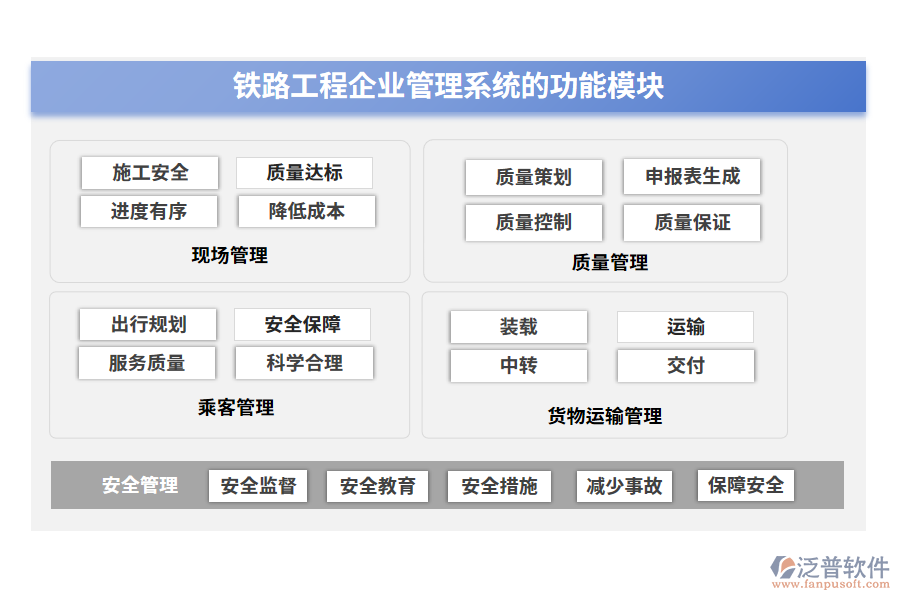
Task: Open the 出行规划 module
Action: point(148,323)
